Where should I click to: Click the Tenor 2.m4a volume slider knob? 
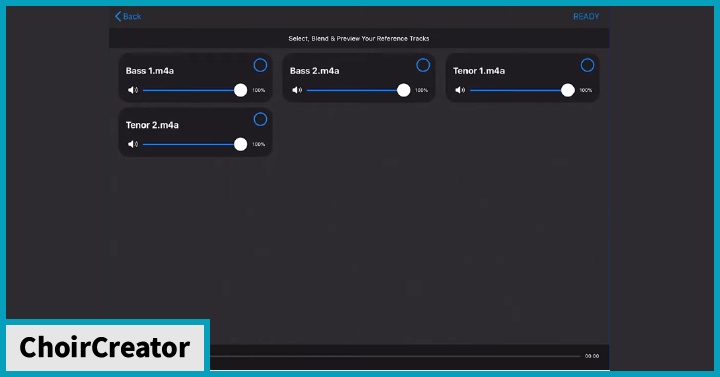pos(240,144)
